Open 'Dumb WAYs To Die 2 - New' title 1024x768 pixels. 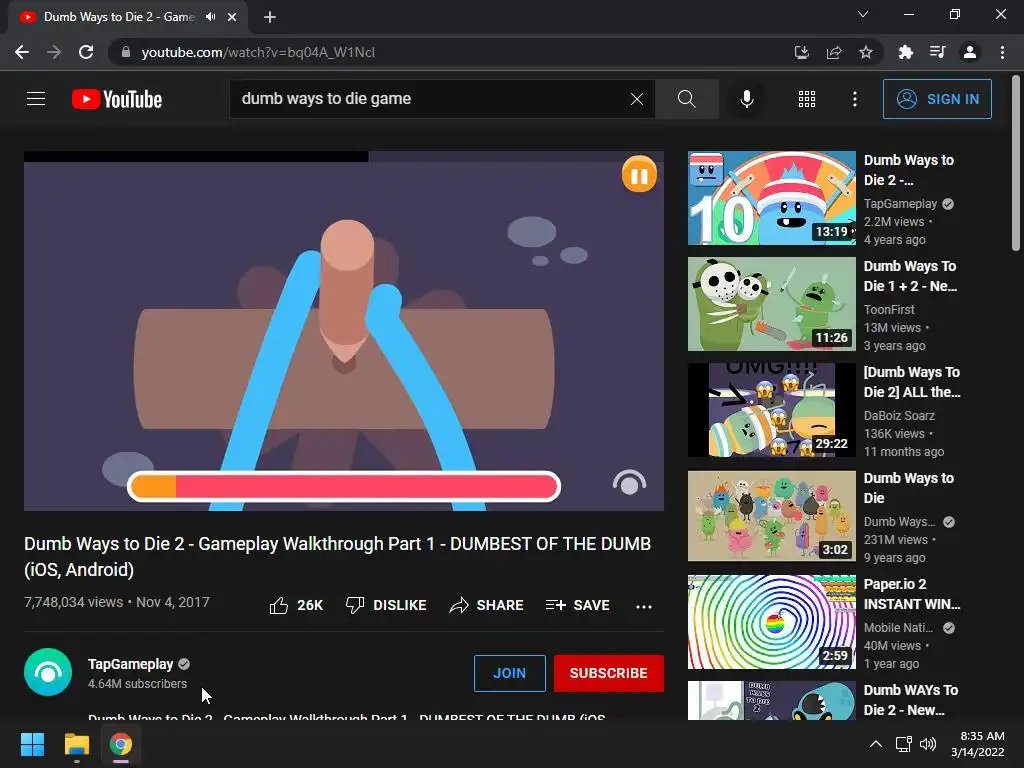pos(910,700)
